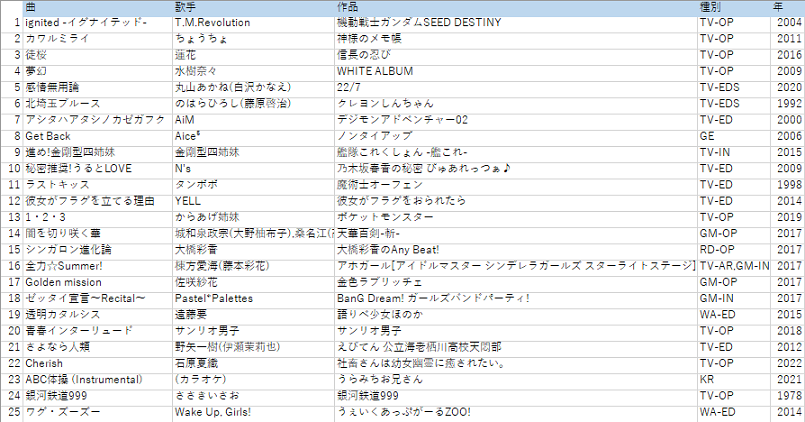805x422 pixels.
Task: Select the 作品 column header
Action: pyautogui.click(x=516, y=7)
